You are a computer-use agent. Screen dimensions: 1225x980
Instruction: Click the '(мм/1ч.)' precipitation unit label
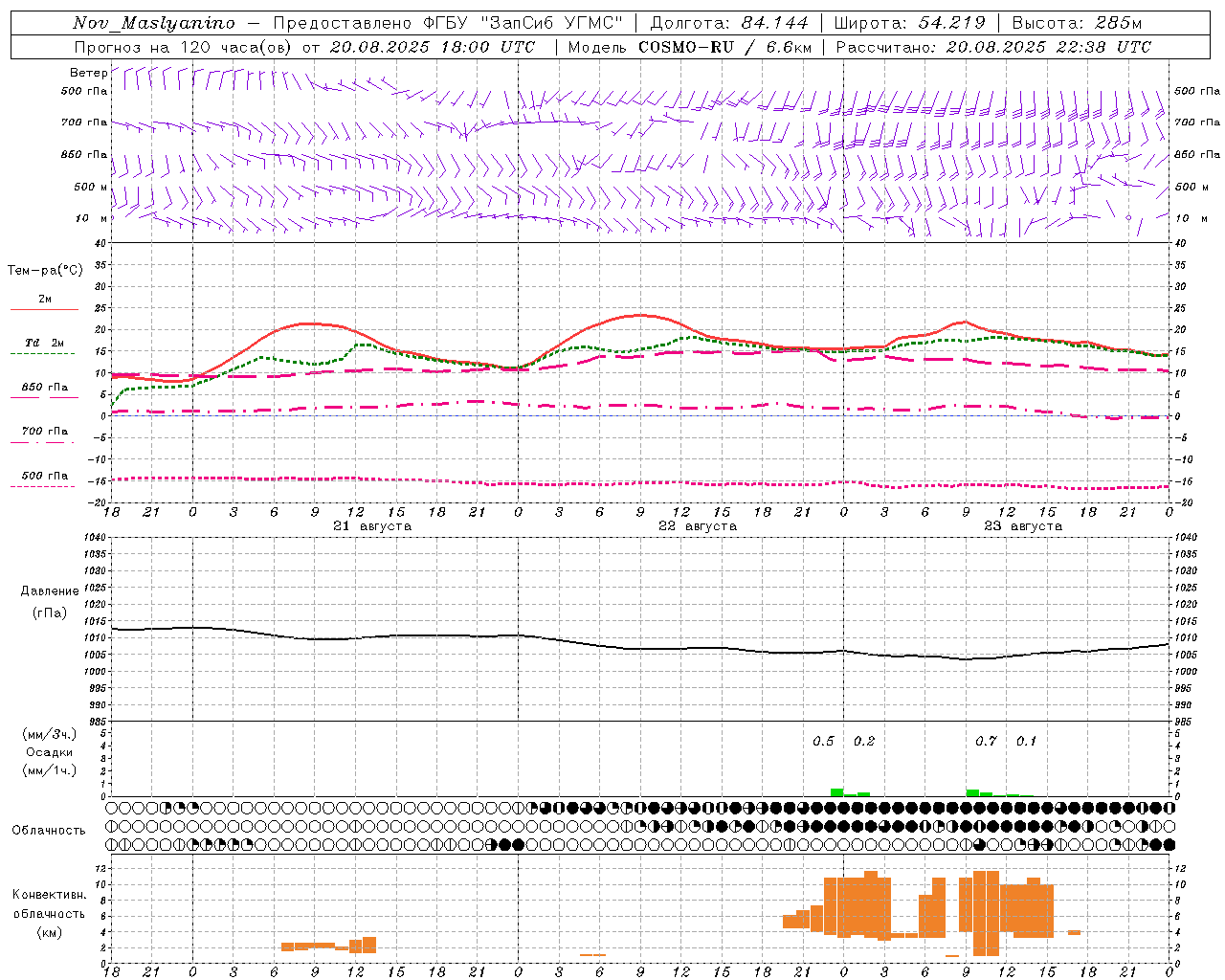coord(50,770)
